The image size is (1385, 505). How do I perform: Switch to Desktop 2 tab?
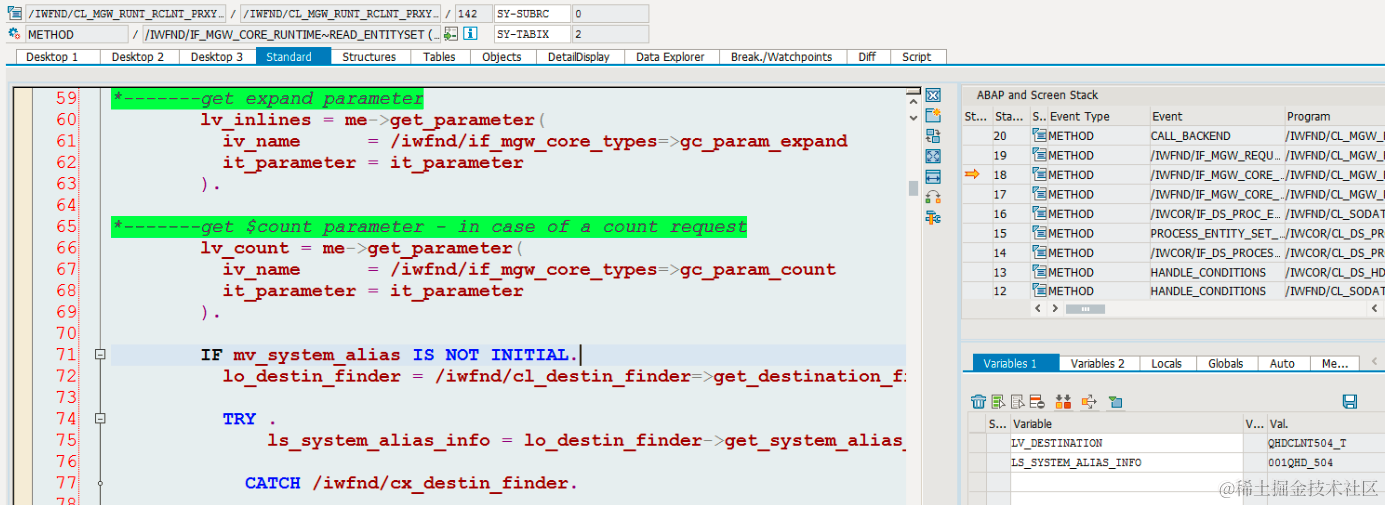tap(138, 57)
